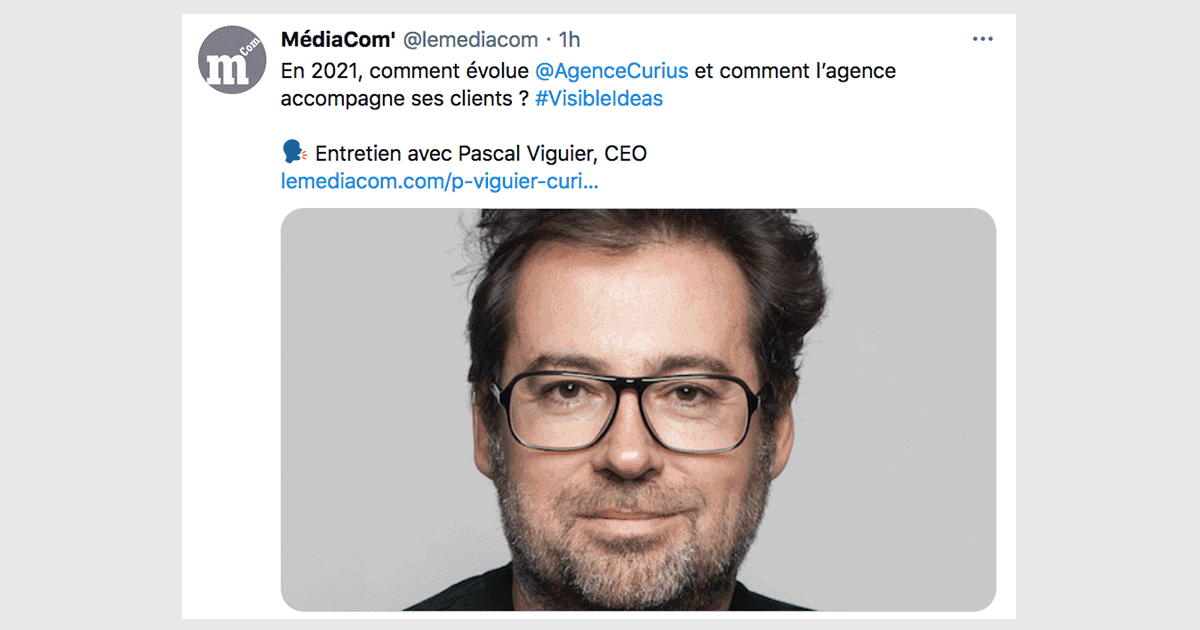The width and height of the screenshot is (1200, 630).
Task: Open the tweet's three-dot more menu
Action: point(983,40)
